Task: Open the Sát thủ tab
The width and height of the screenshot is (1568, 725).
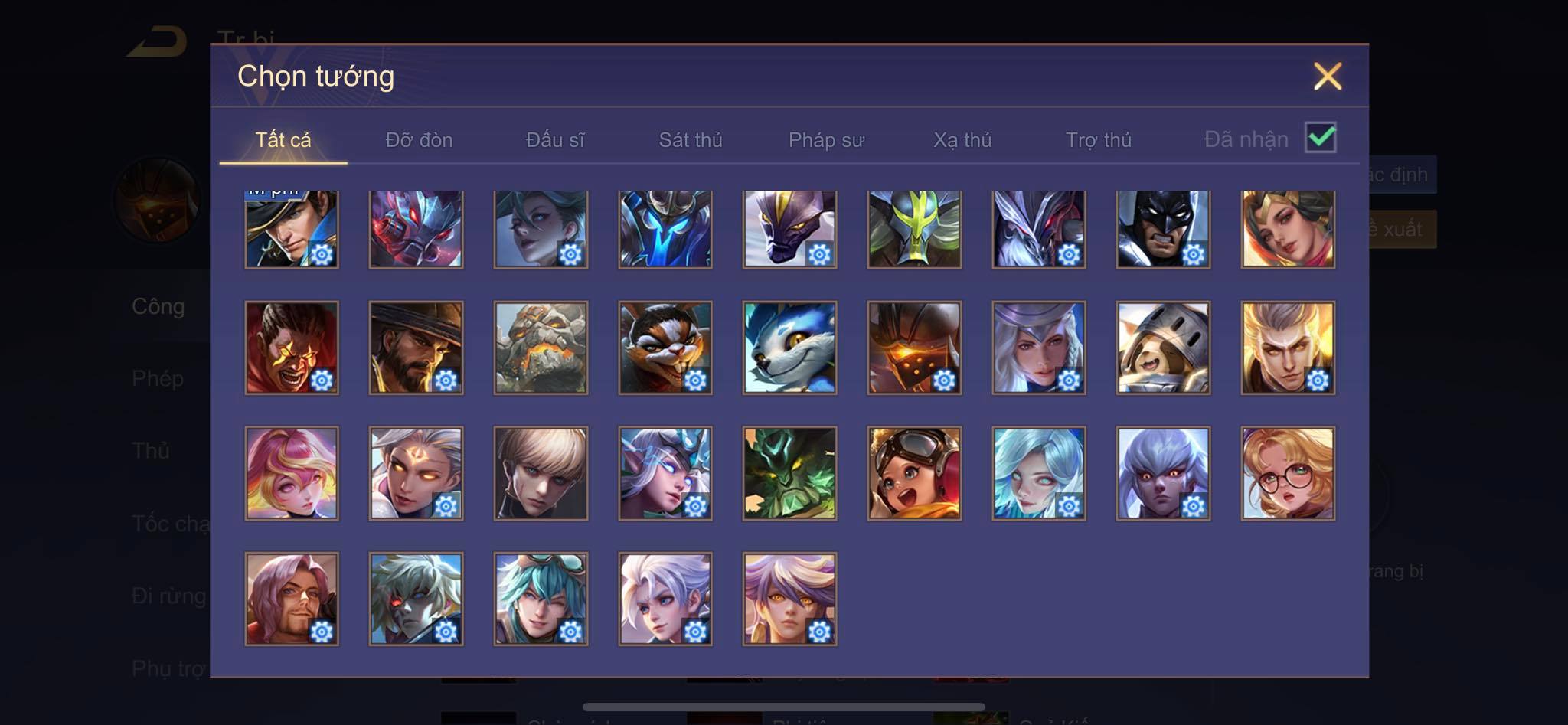Action: (691, 140)
